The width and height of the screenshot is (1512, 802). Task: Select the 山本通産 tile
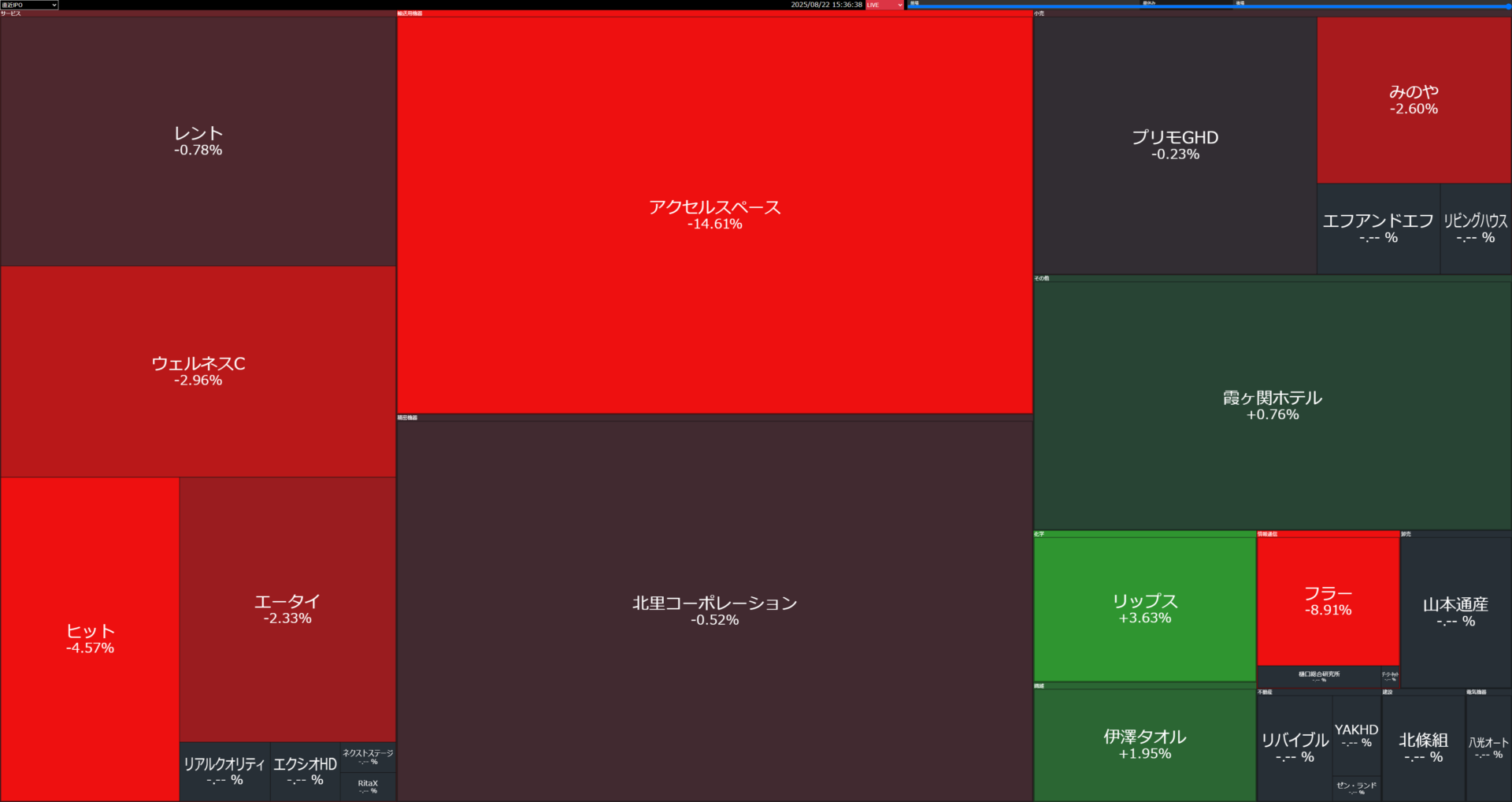click(1455, 612)
